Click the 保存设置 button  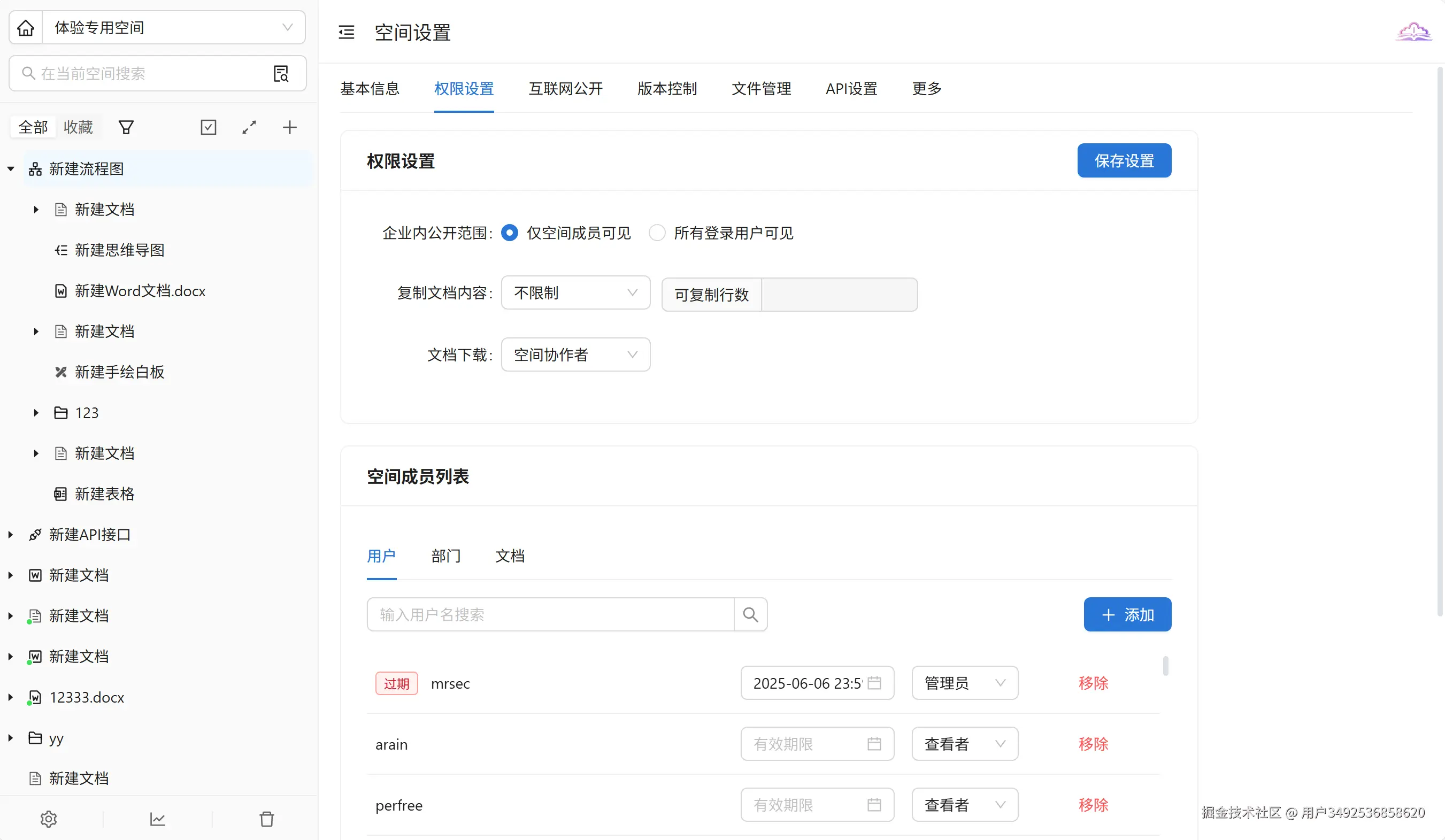[1123, 161]
